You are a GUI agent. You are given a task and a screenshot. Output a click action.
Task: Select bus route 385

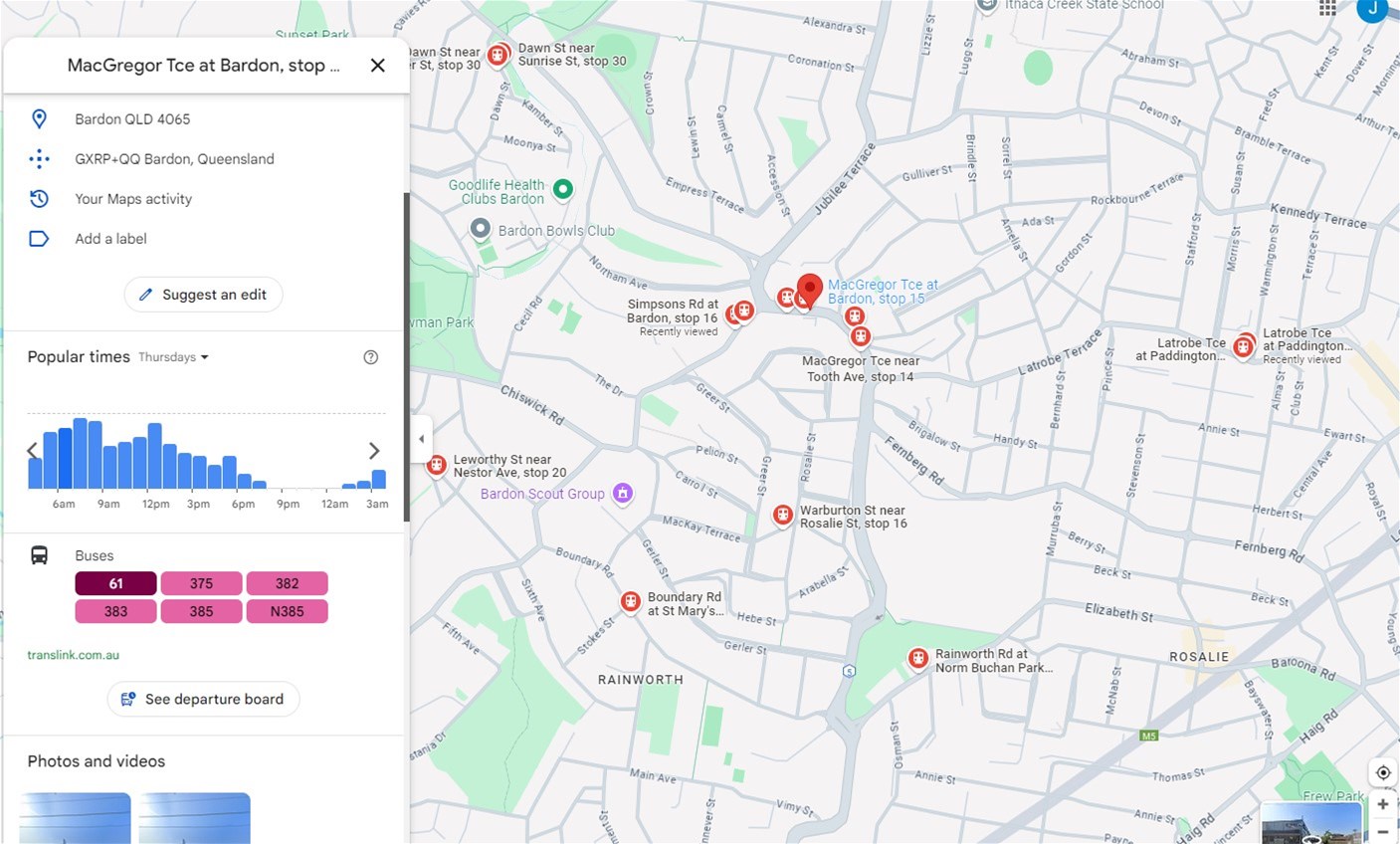point(202,611)
